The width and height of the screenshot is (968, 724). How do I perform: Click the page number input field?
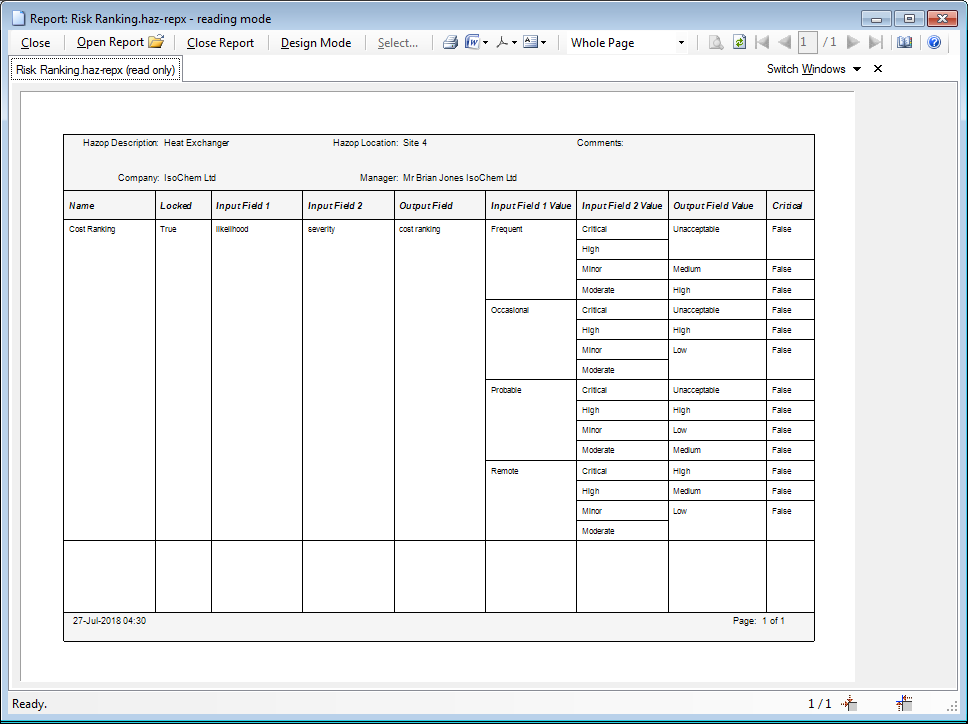[807, 42]
